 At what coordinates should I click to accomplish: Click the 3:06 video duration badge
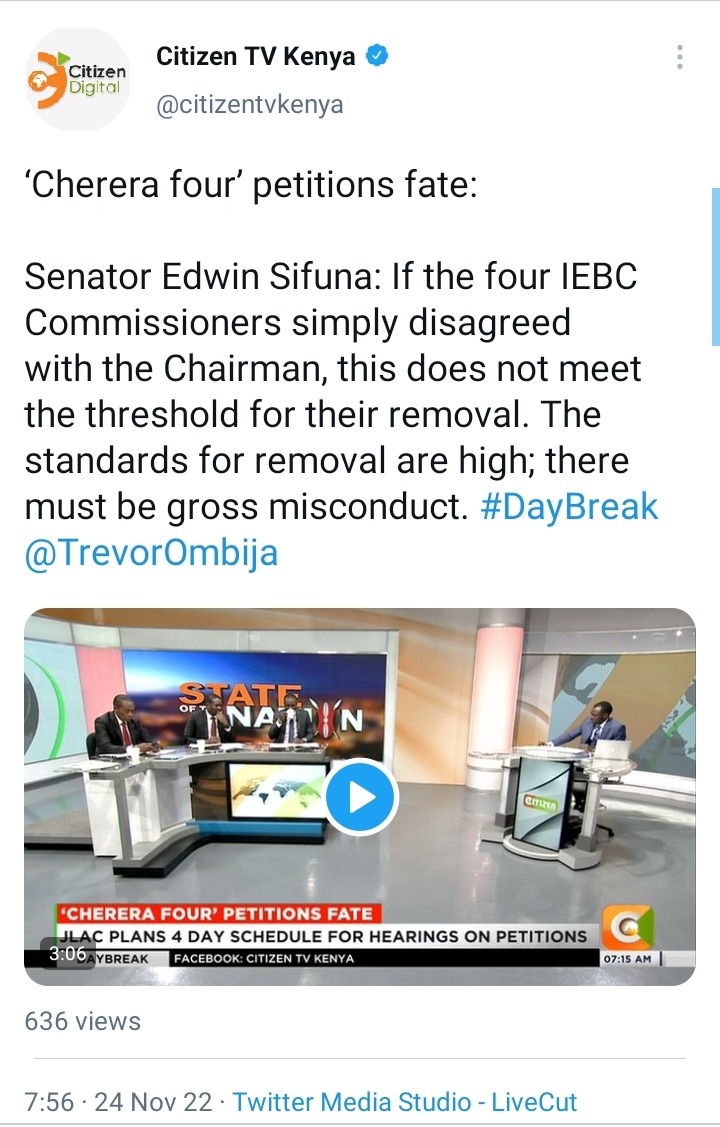click(x=68, y=953)
